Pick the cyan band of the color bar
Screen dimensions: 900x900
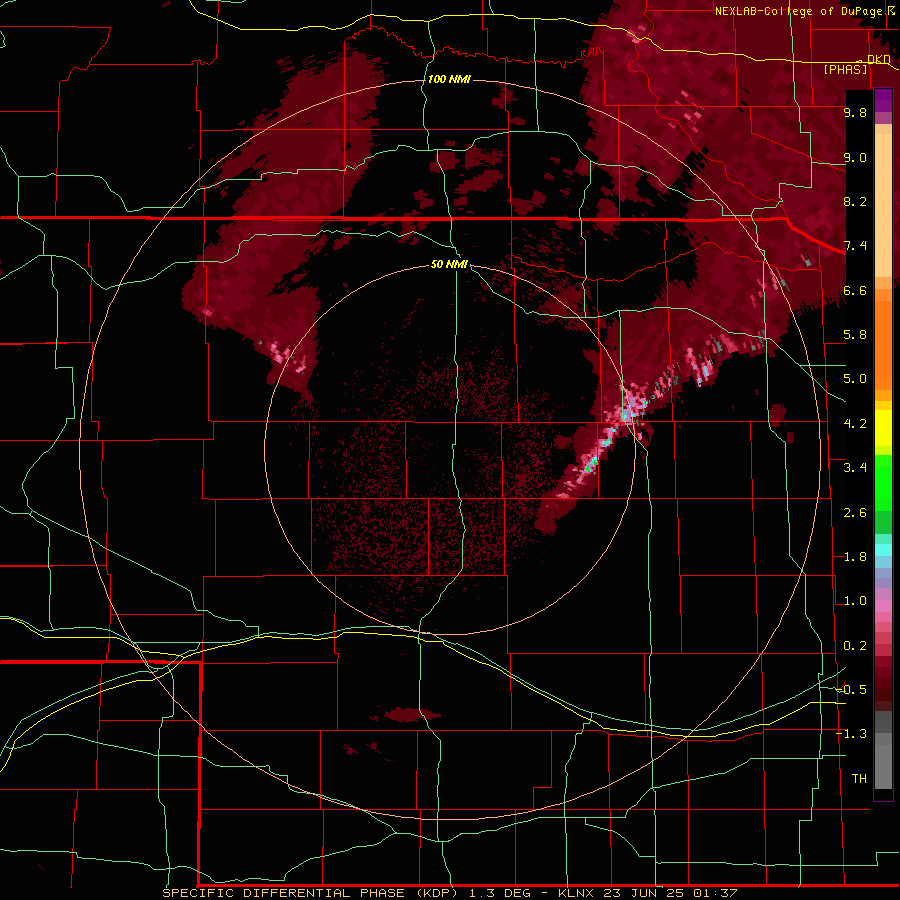883,550
